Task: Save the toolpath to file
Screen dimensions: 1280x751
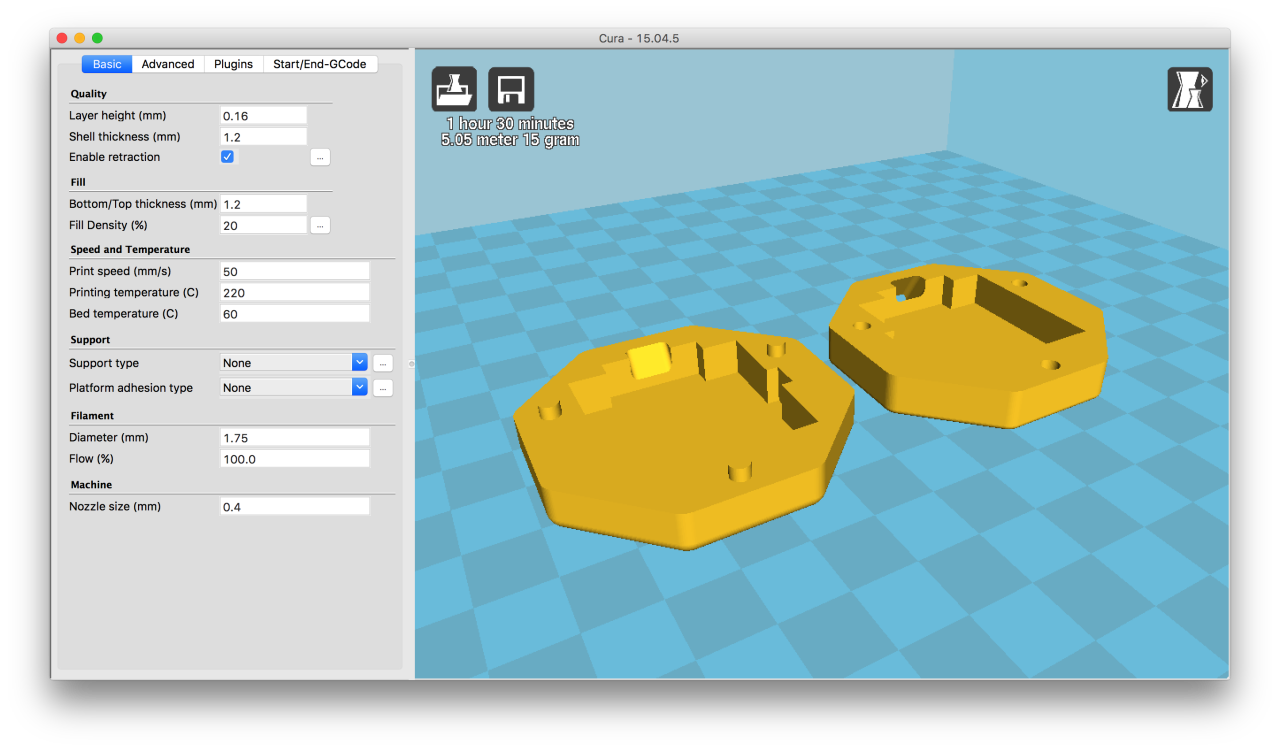Action: click(510, 88)
